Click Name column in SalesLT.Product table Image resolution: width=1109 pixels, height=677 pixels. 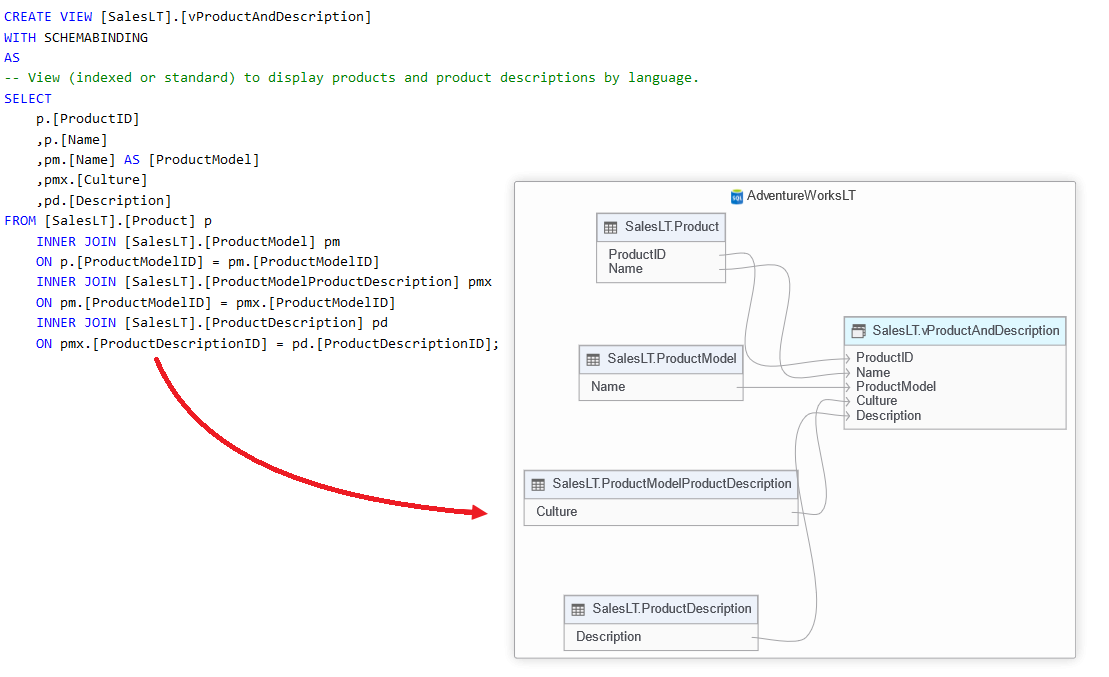click(625, 268)
